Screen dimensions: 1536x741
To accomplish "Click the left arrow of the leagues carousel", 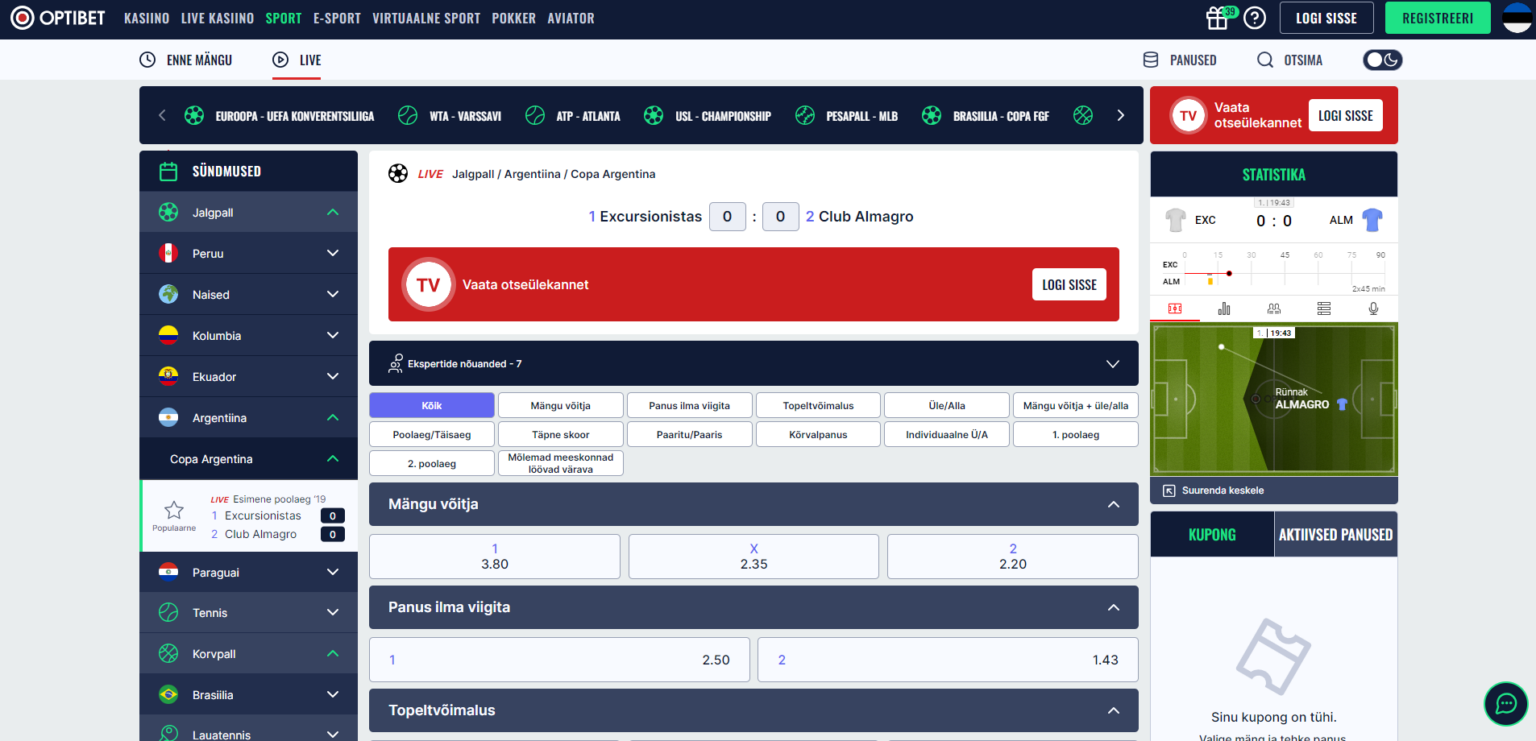I will [162, 115].
